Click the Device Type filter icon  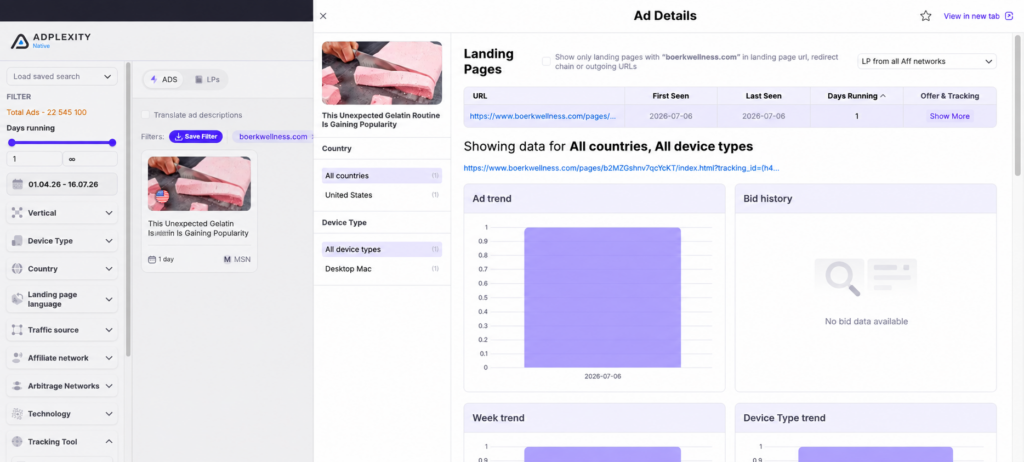tap(17, 241)
